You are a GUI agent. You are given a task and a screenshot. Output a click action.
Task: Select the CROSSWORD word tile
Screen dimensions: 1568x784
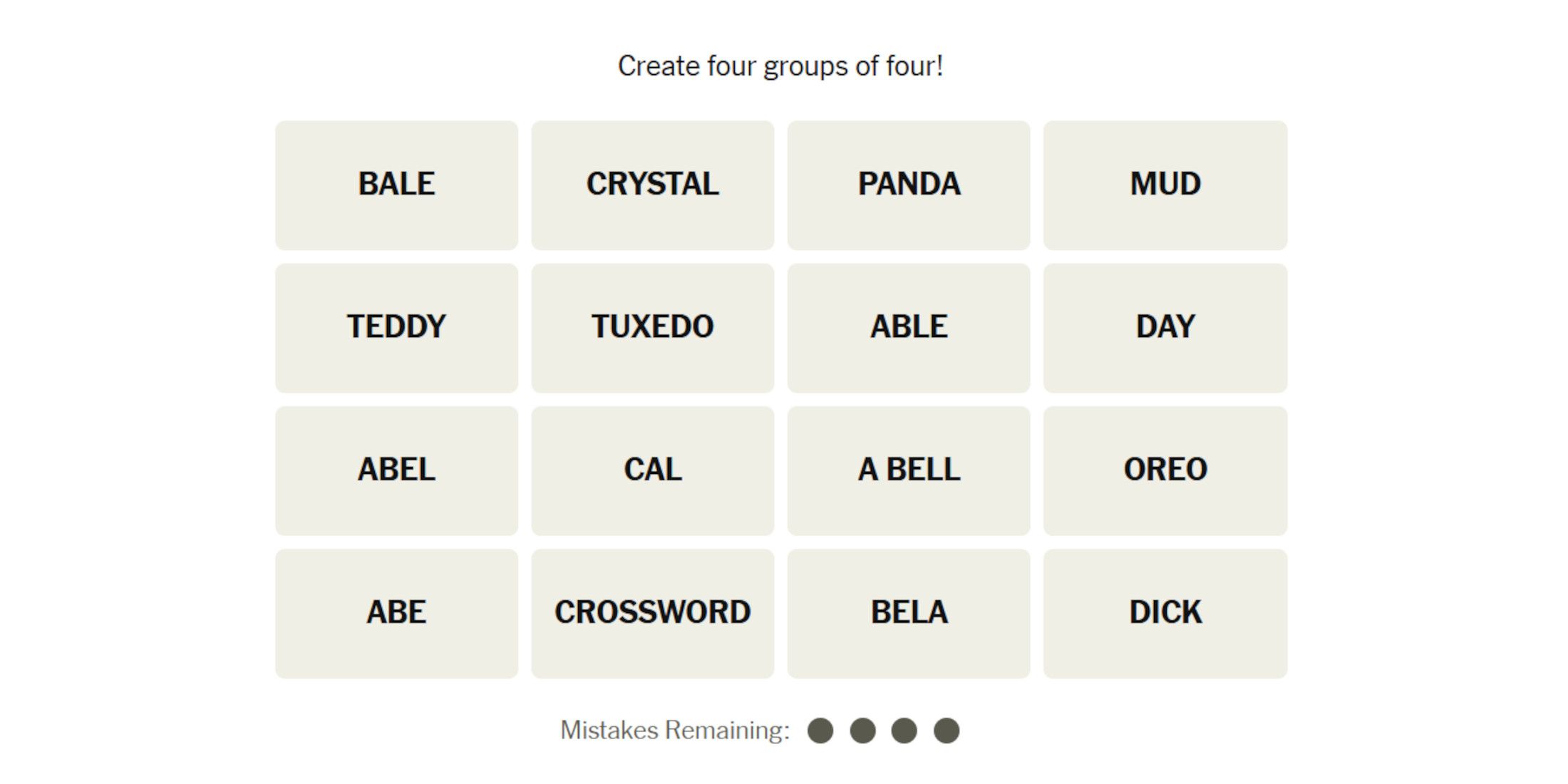coord(652,613)
